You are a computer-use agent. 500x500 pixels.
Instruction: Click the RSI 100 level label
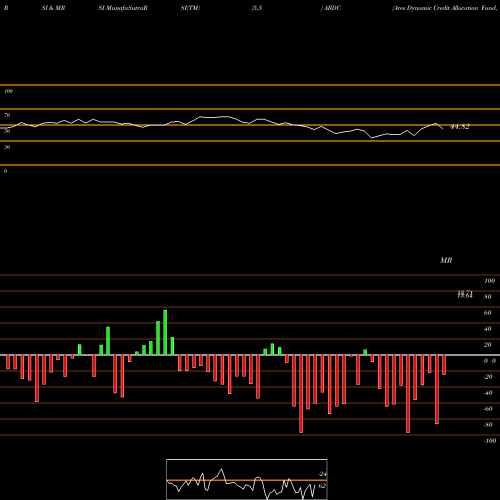pyautogui.click(x=9, y=91)
